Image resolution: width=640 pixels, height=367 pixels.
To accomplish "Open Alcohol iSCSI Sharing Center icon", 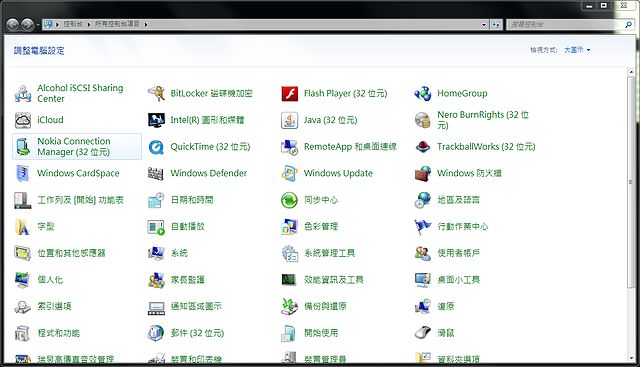I will (x=23, y=93).
